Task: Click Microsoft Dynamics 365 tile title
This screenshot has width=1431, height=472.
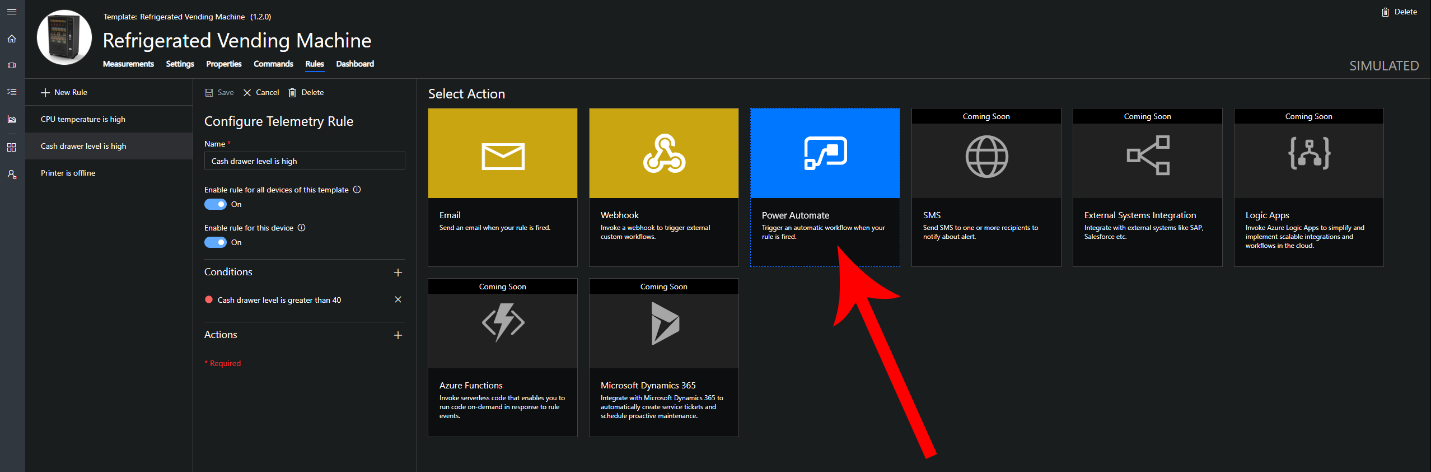Action: [648, 385]
